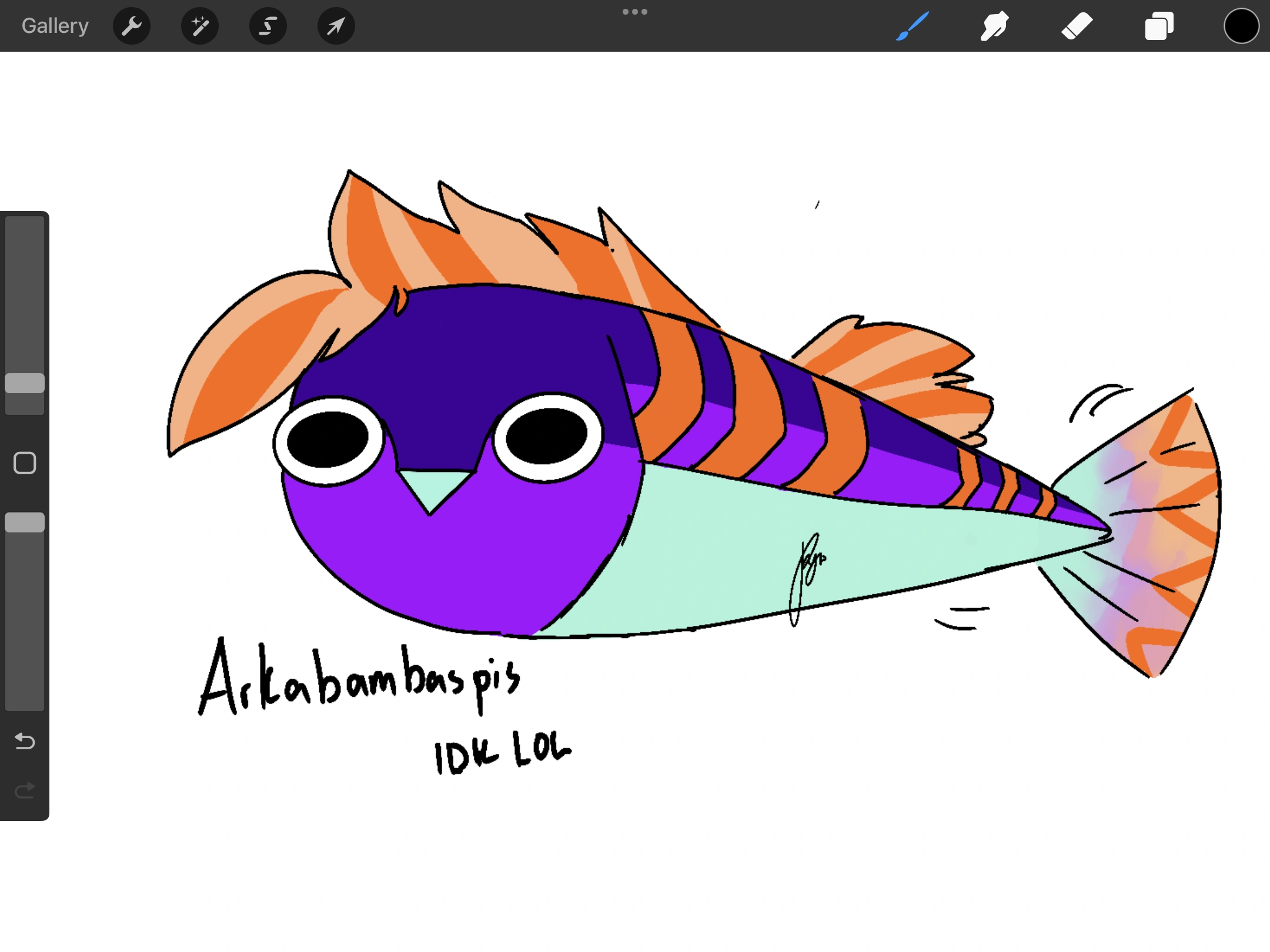This screenshot has height=952, width=1270.
Task: Switch to the Smudge tool
Action: [994, 25]
